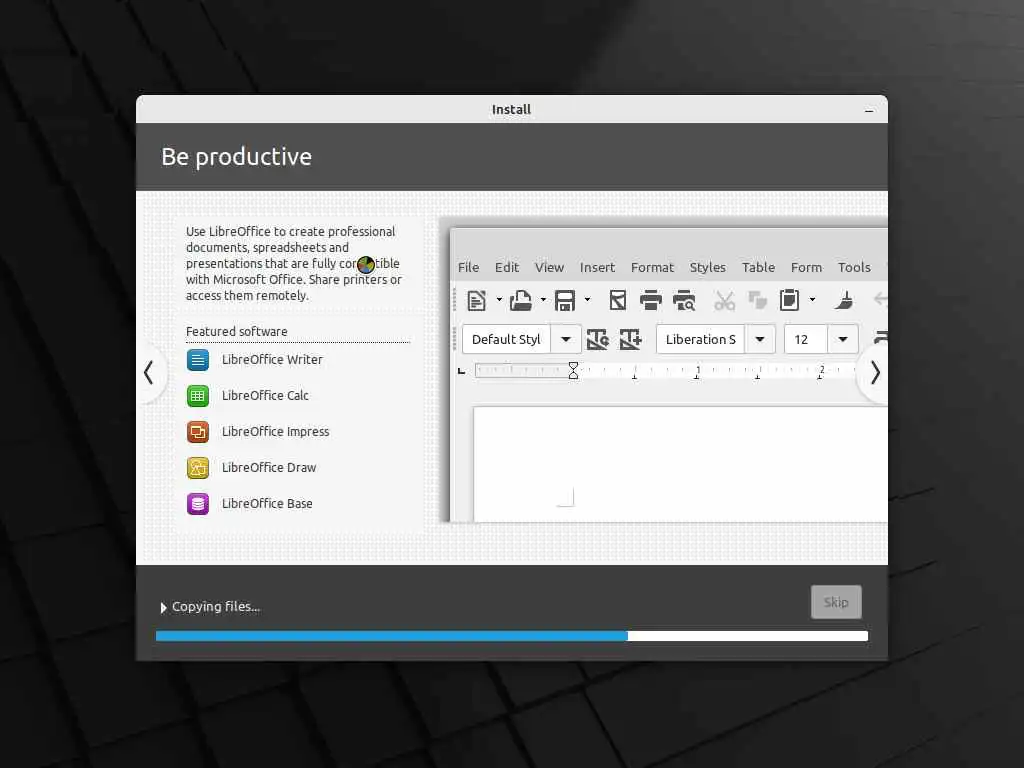Click the LibreOffice Impress icon
Screen dimensions: 1024x768
coord(198,432)
